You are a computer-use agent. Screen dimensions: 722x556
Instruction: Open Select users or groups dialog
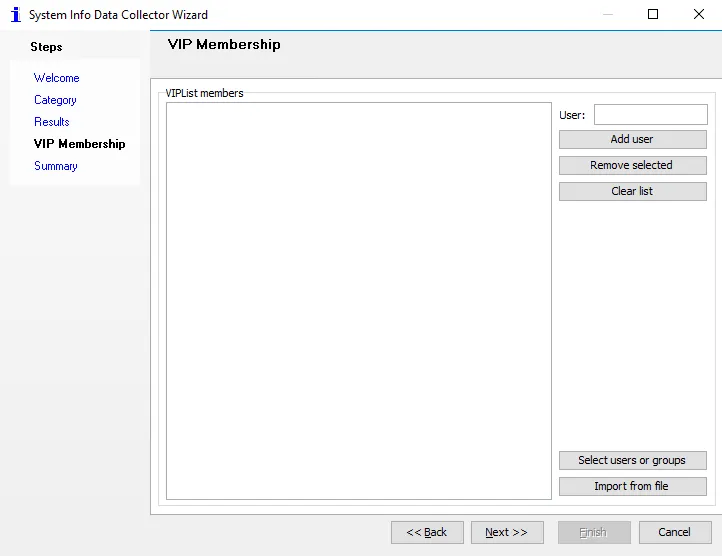633,460
